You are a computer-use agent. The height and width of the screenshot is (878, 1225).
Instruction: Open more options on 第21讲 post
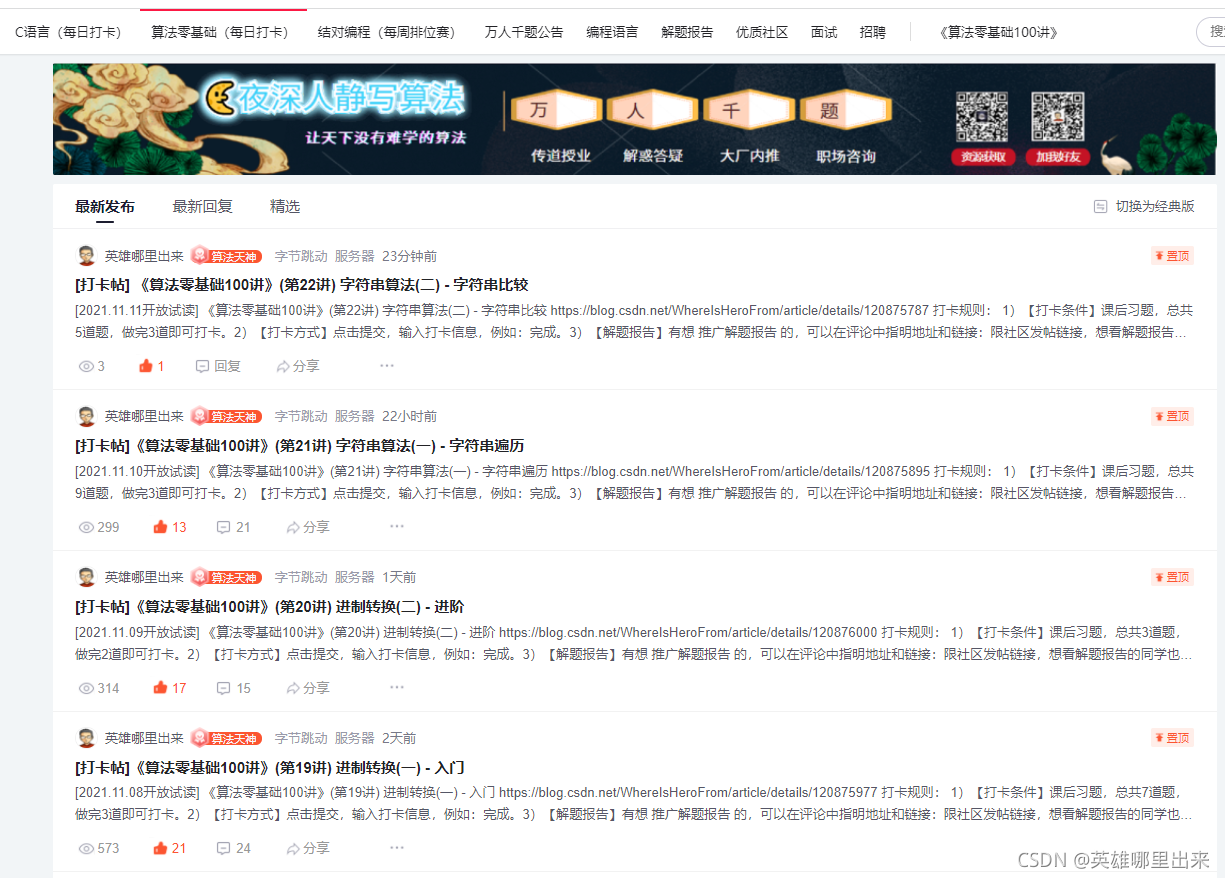click(397, 527)
